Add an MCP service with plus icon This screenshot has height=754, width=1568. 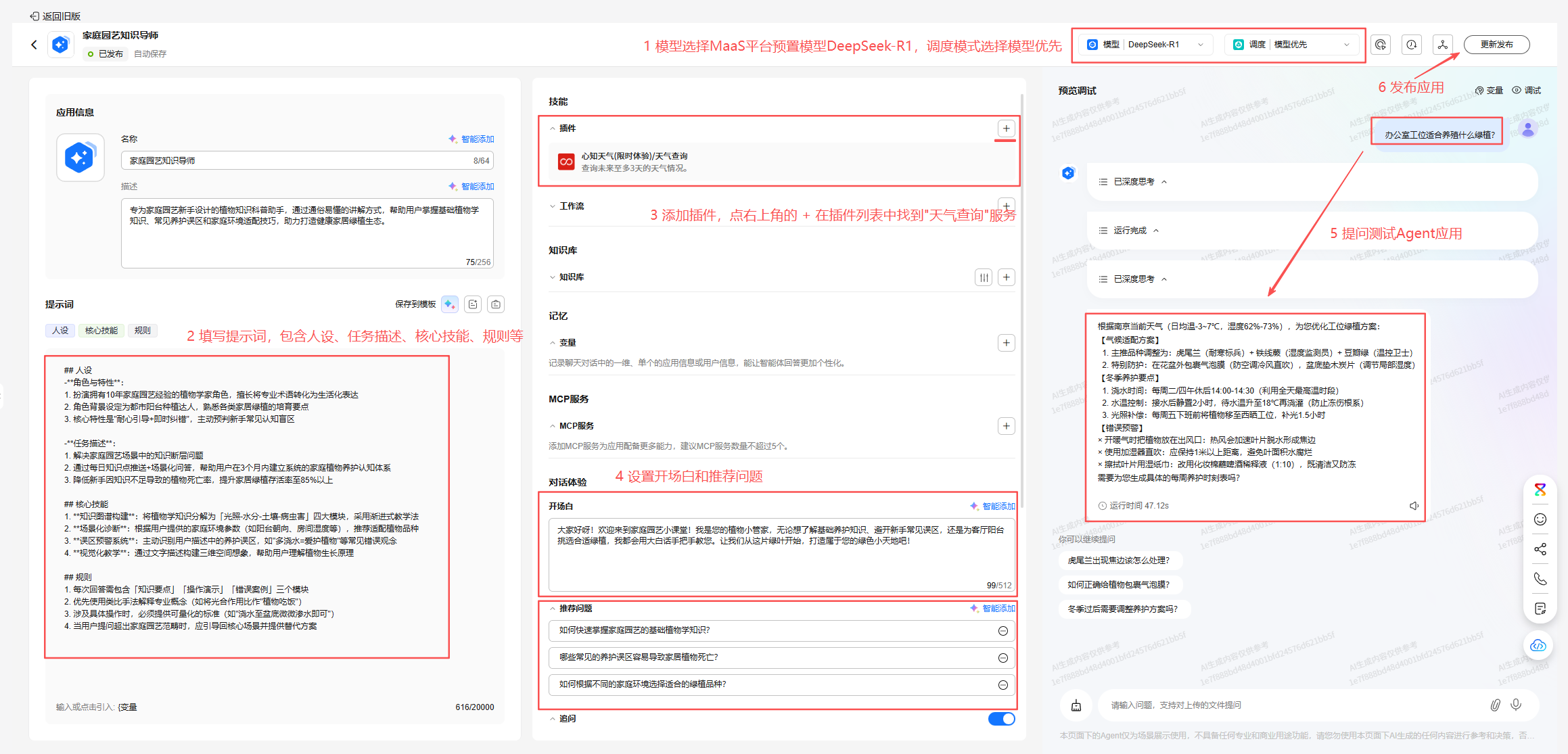tap(1006, 426)
